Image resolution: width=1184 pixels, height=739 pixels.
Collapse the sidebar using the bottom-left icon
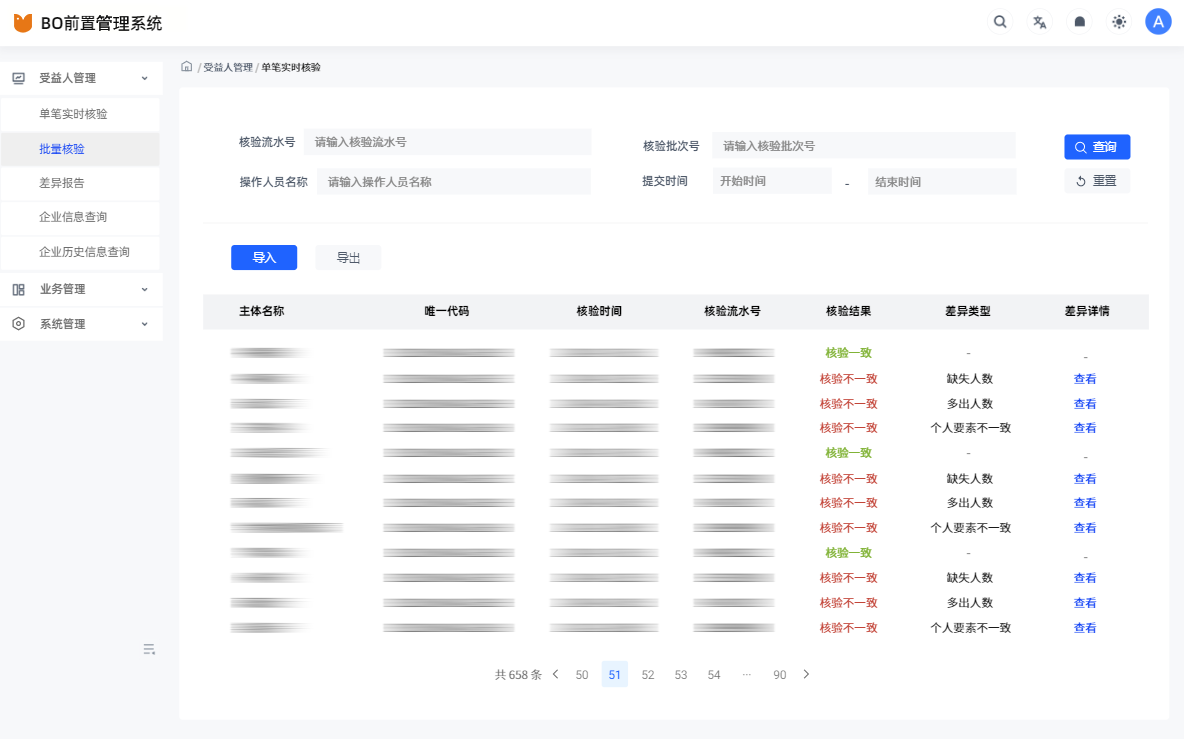tap(148, 648)
